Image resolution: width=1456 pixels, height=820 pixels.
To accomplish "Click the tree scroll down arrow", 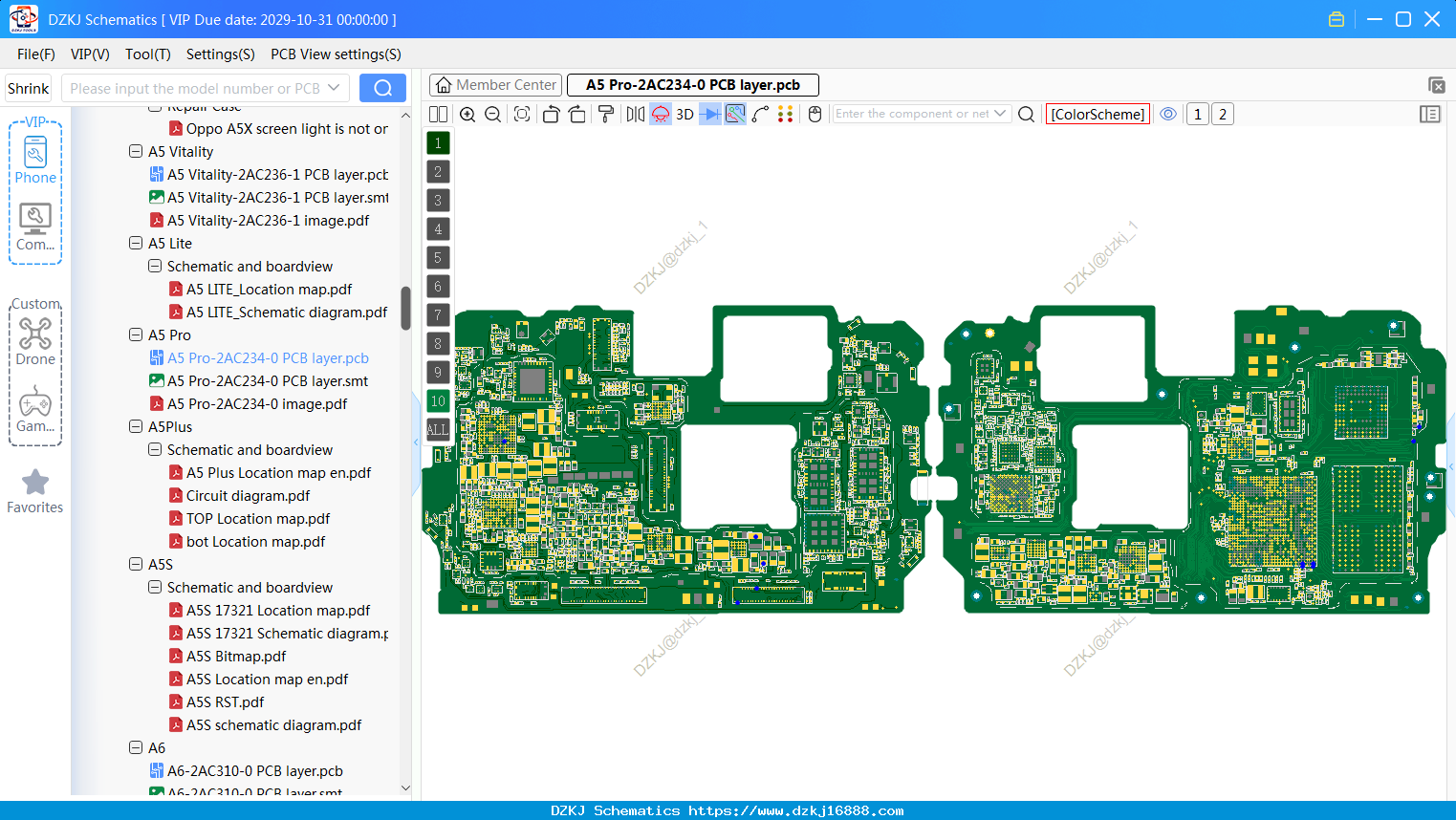I will pos(405,788).
